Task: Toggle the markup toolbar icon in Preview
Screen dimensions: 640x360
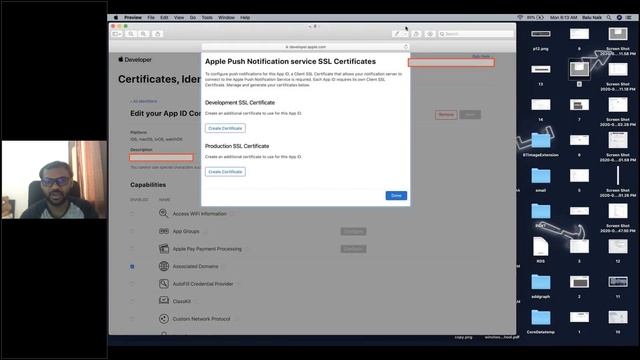Action: coord(430,34)
